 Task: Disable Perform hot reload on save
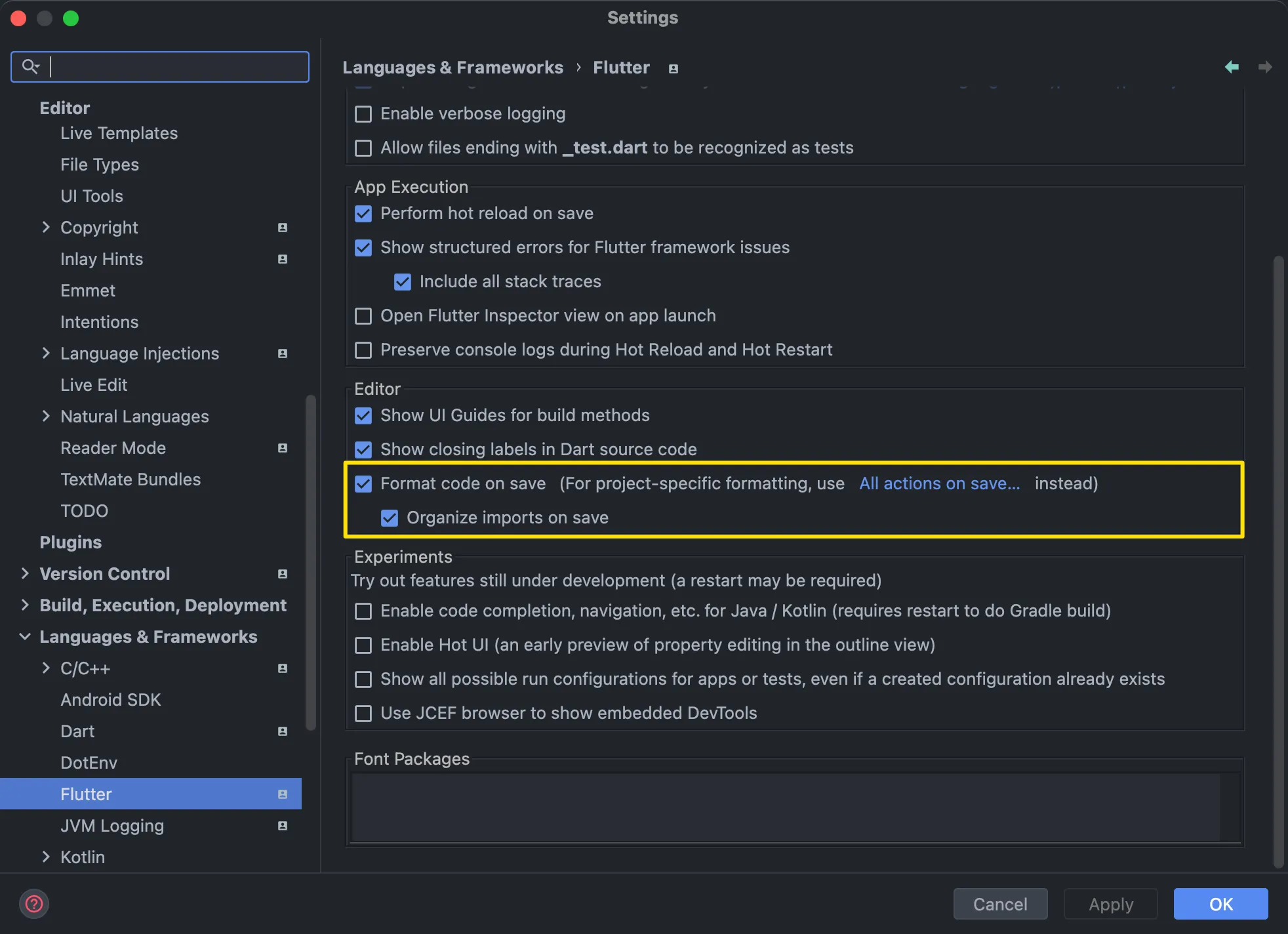363,214
